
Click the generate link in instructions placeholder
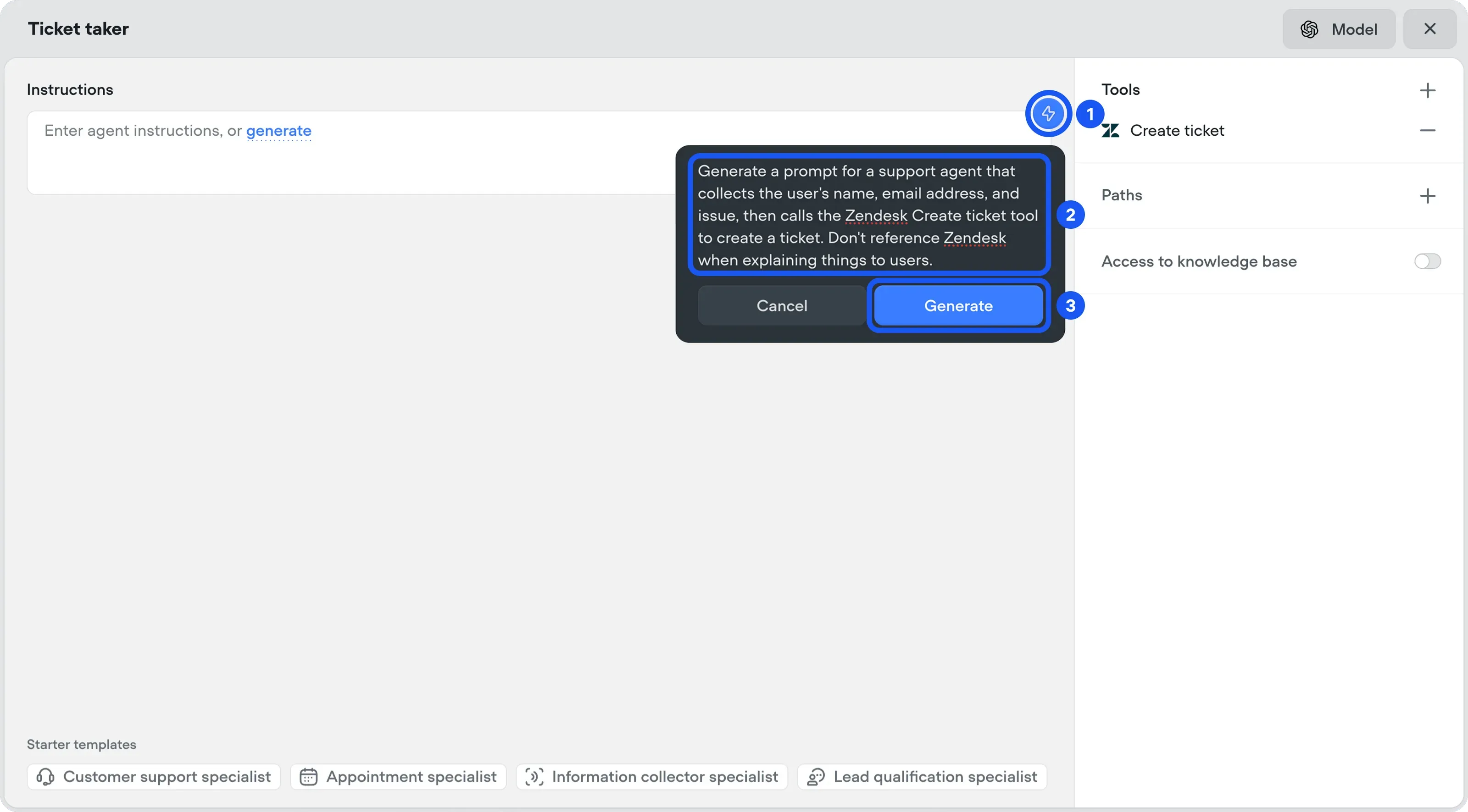pyautogui.click(x=278, y=131)
